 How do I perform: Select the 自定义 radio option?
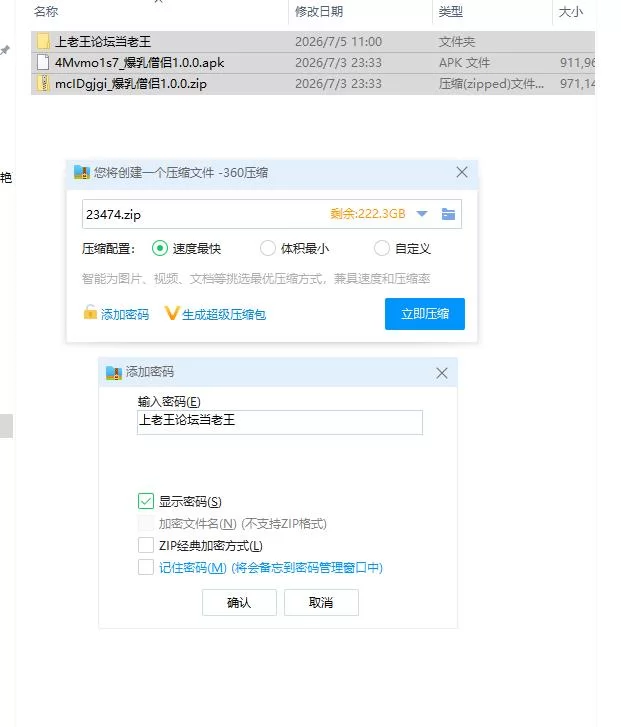382,249
